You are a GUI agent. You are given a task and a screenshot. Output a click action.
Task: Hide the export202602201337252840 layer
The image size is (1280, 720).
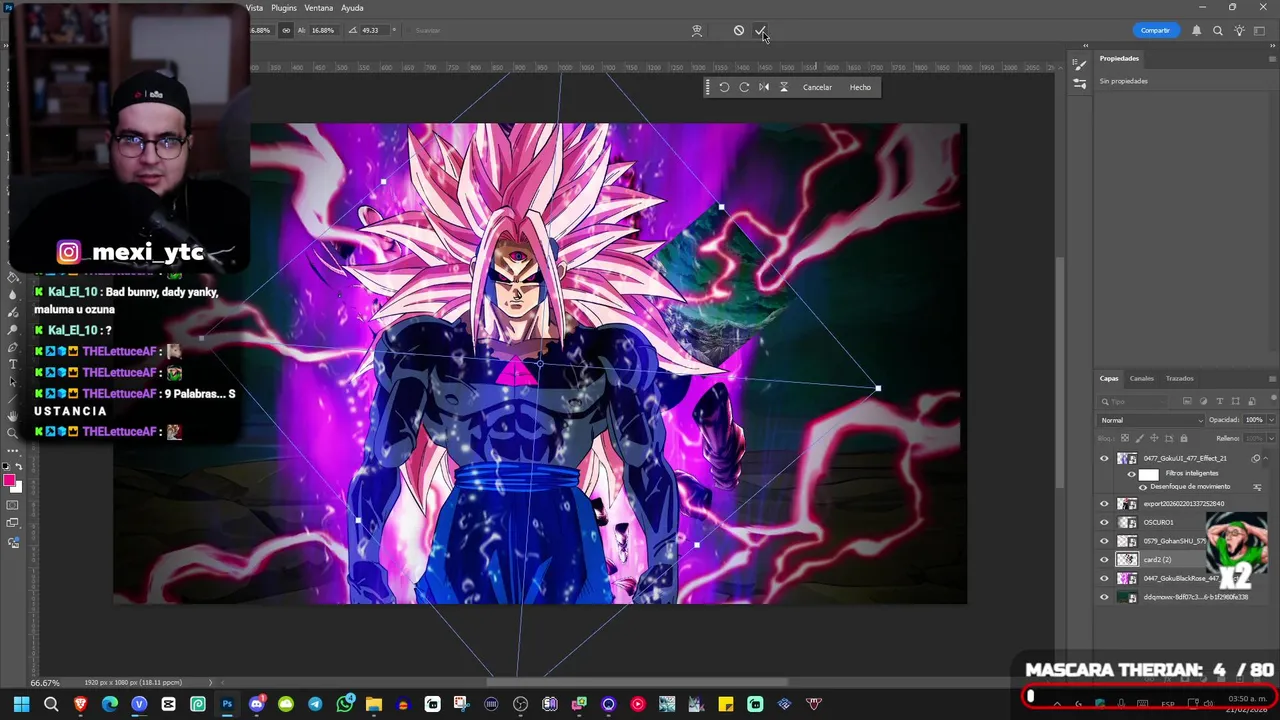tap(1104, 504)
